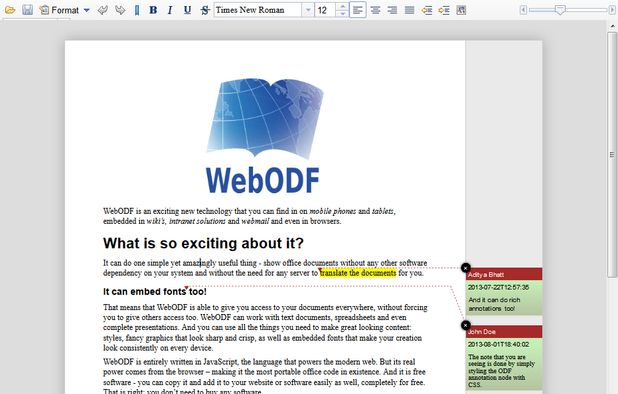Click subheading 'It can embed fonts too!'
Viewport: 618px width, 394px height.
click(x=154, y=292)
